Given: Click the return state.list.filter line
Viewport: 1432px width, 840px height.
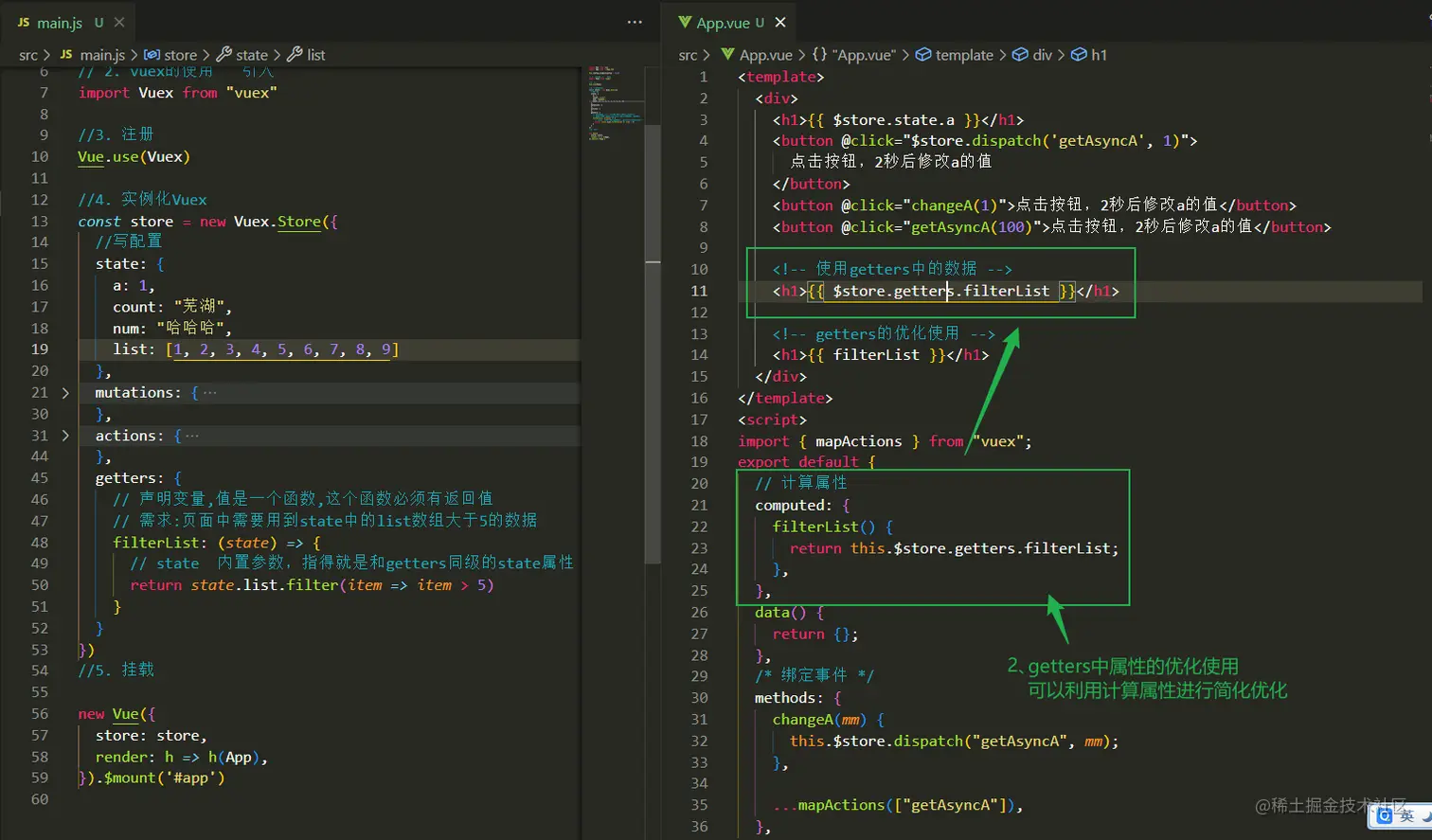Looking at the screenshot, I should [x=312, y=585].
